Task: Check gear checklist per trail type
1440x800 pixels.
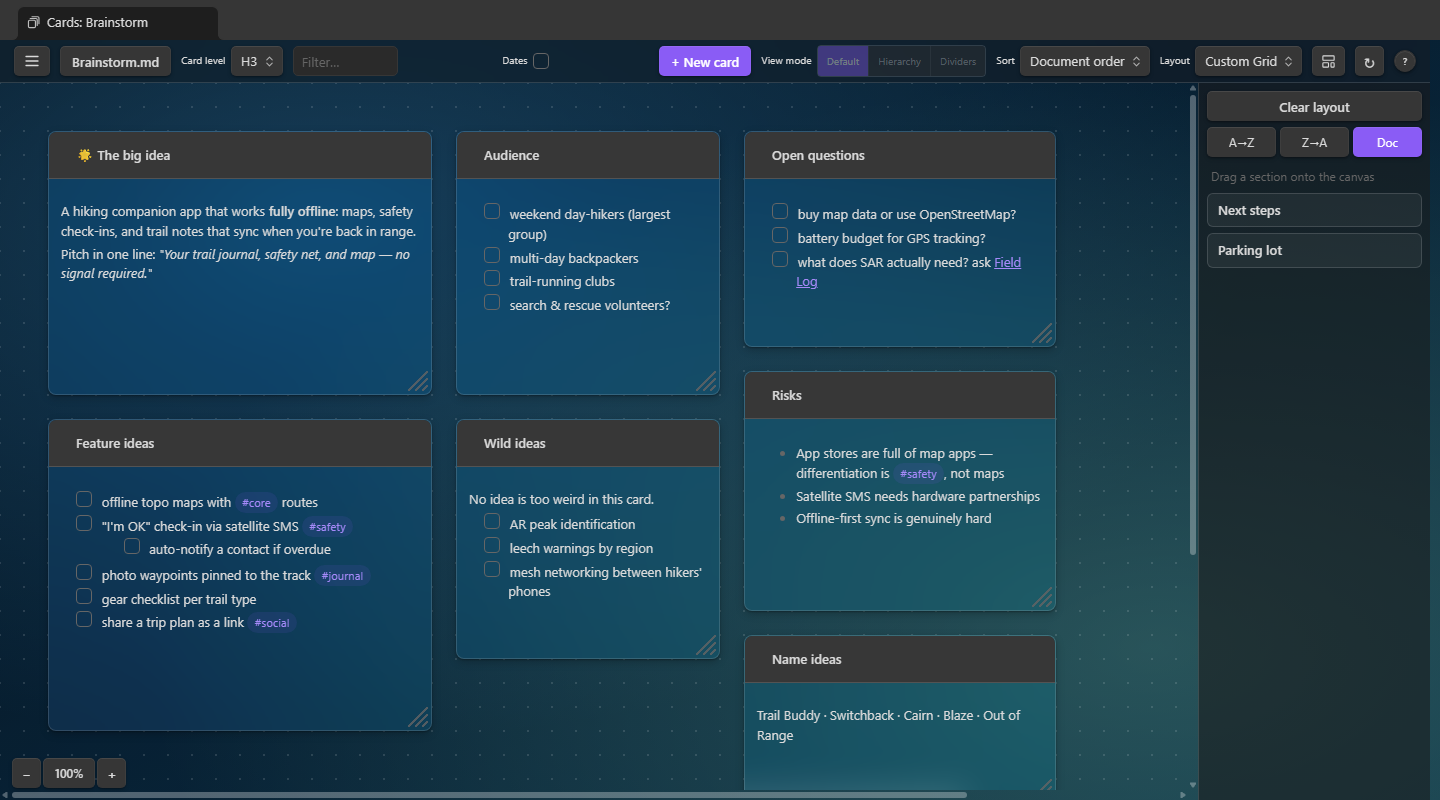Action: point(84,596)
